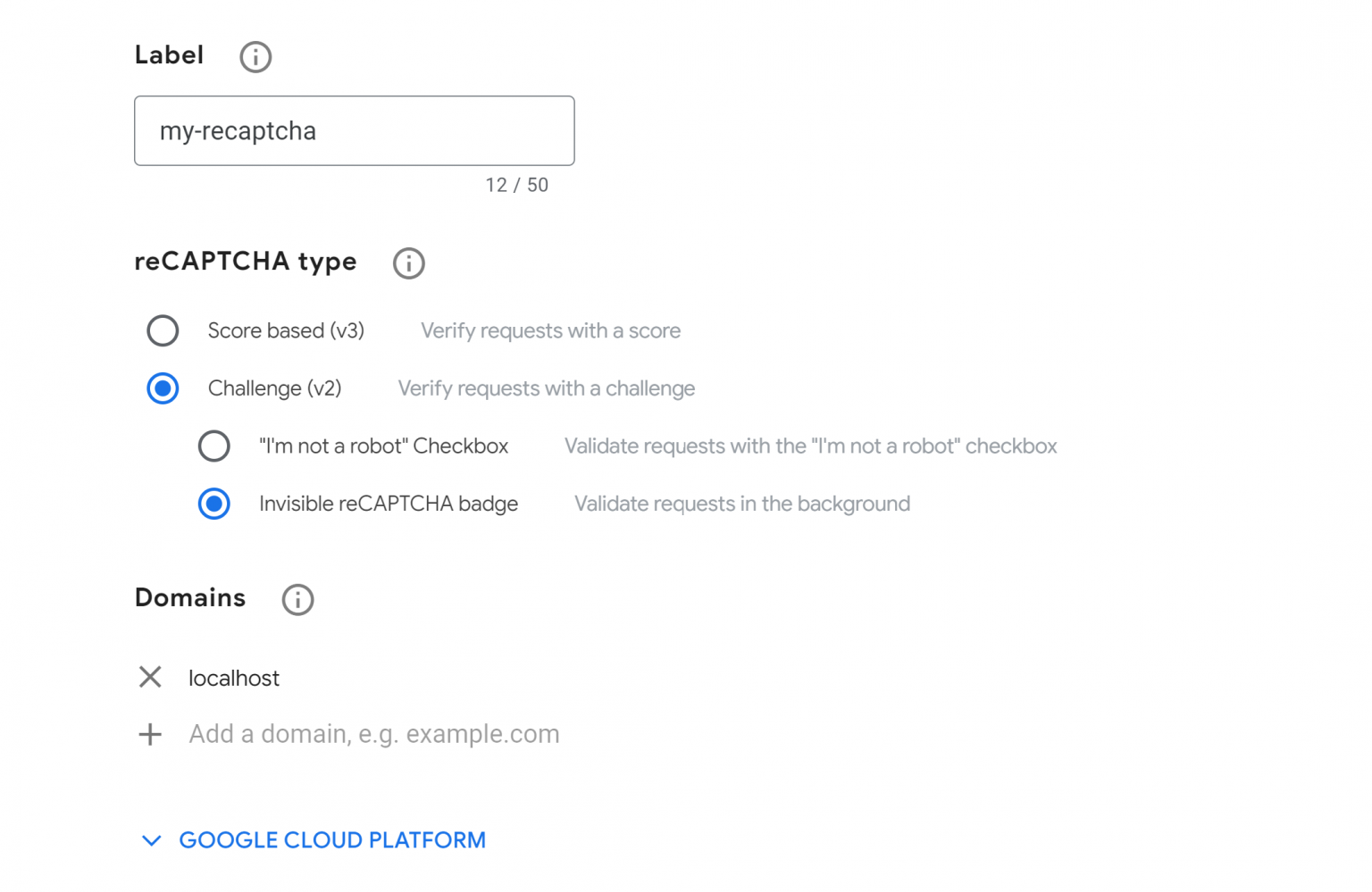Open the reCAPTCHA type info icon

[409, 263]
